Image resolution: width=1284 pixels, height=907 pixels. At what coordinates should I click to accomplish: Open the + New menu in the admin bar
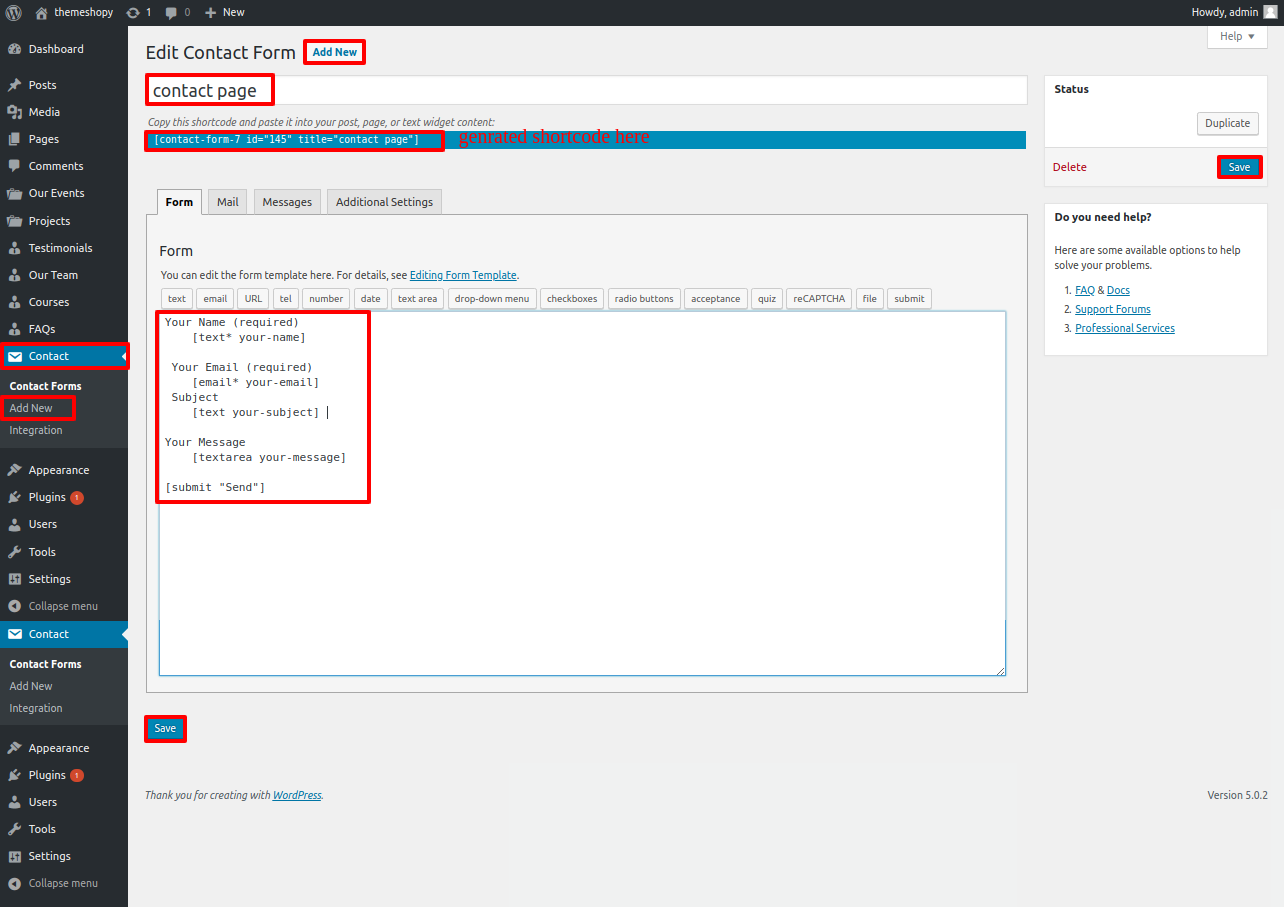tap(224, 12)
